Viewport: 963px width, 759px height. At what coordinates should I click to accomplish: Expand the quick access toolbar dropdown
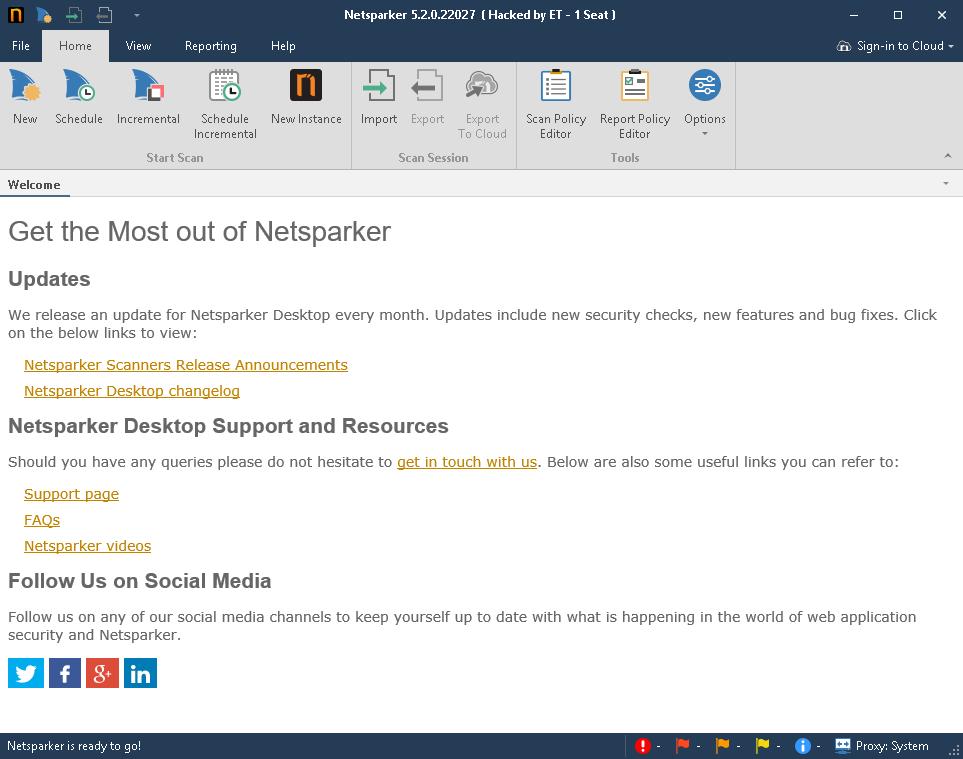pyautogui.click(x=136, y=15)
